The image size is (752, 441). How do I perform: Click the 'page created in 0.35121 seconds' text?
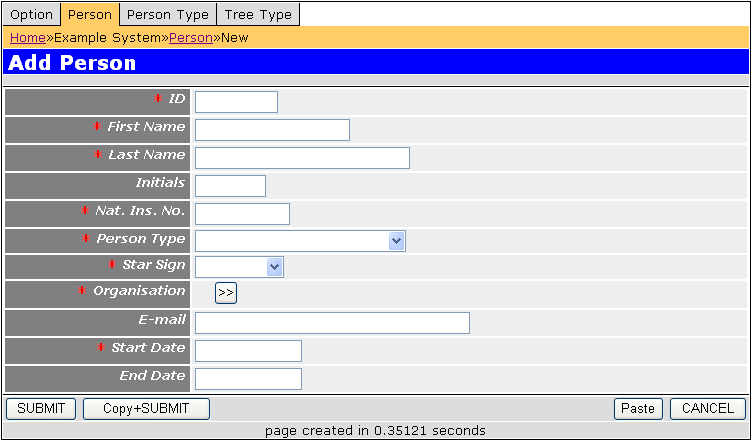point(376,430)
